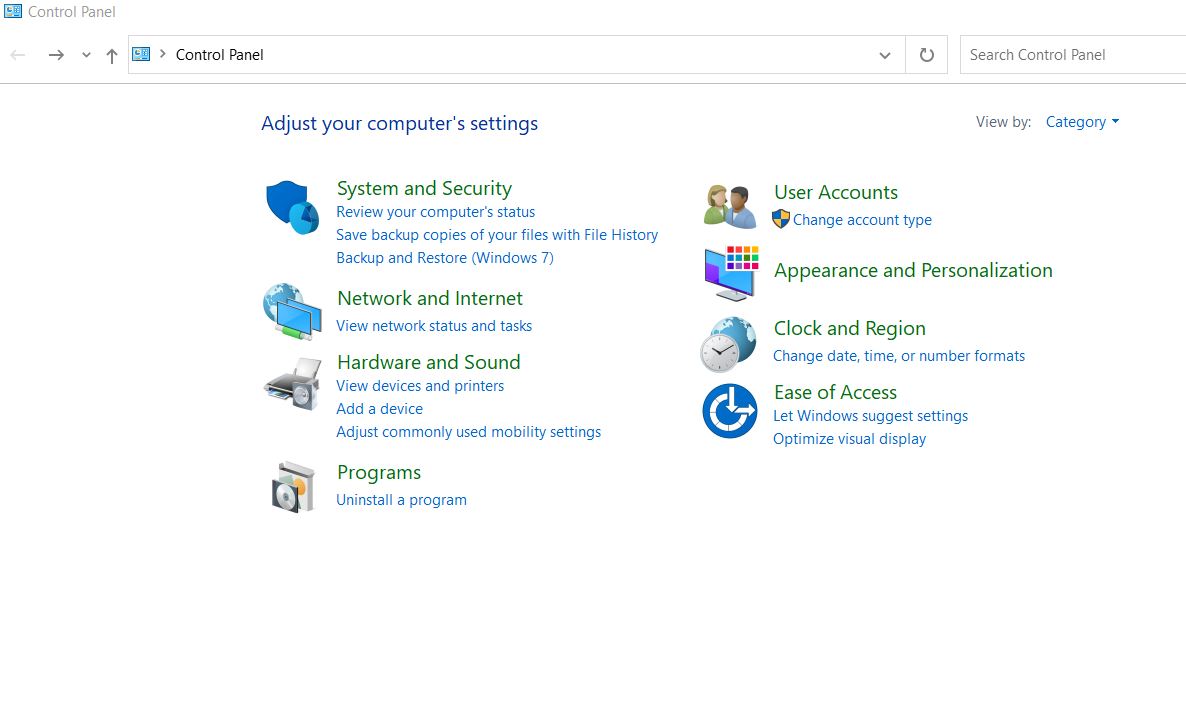
Task: Click the Appearance and Personalization monitor icon
Action: tap(731, 273)
